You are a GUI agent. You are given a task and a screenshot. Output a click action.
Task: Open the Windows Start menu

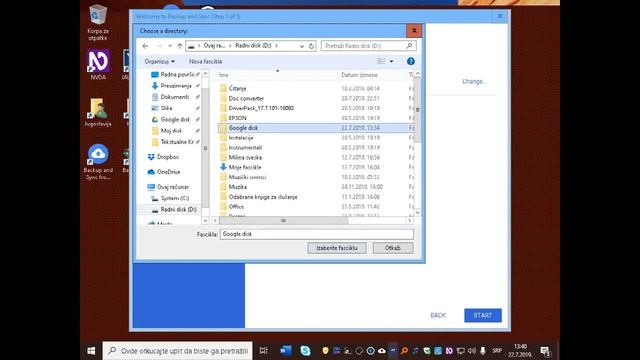click(91, 351)
